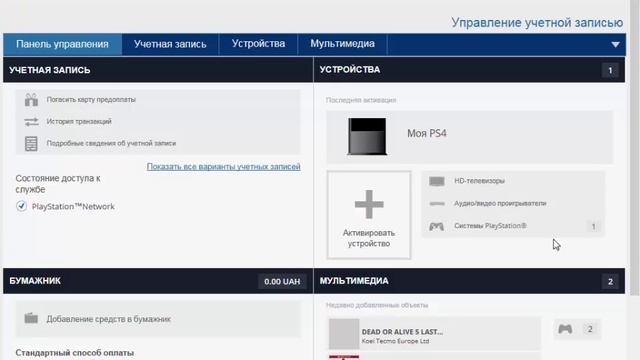
Task: Expand the navigation bar dropdown arrow
Action: point(615,44)
